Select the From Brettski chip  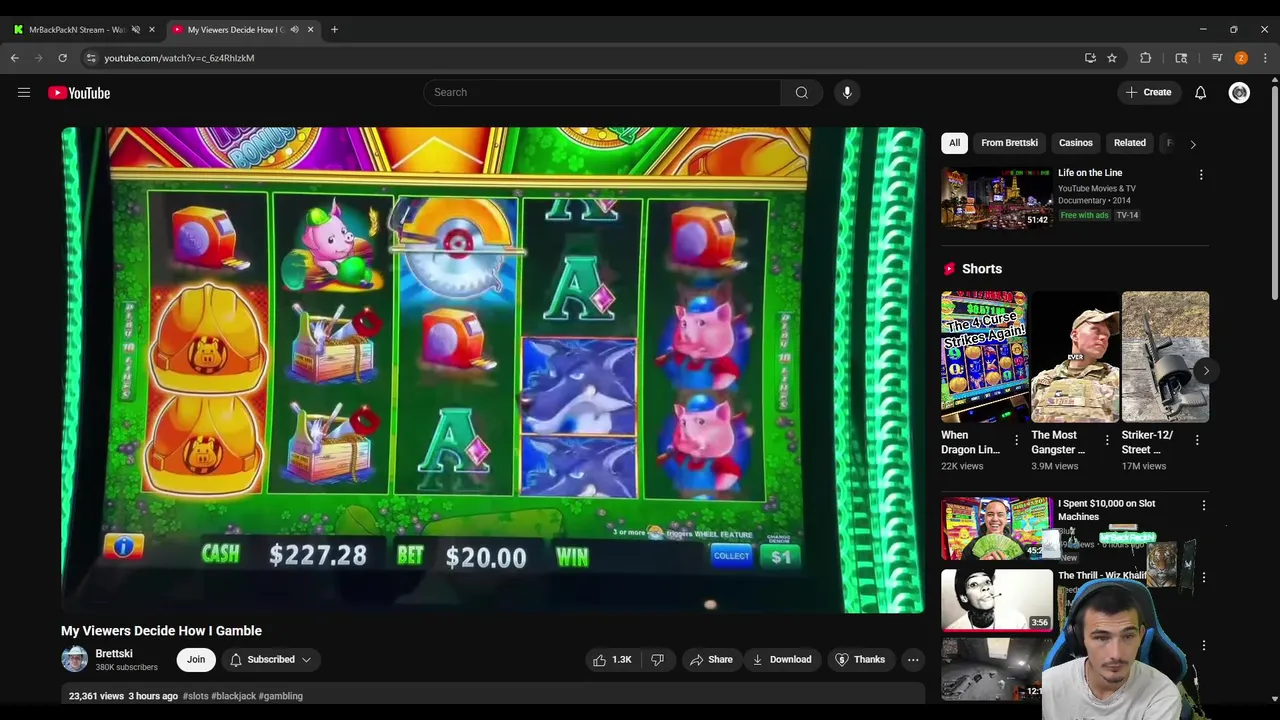tap(1009, 143)
